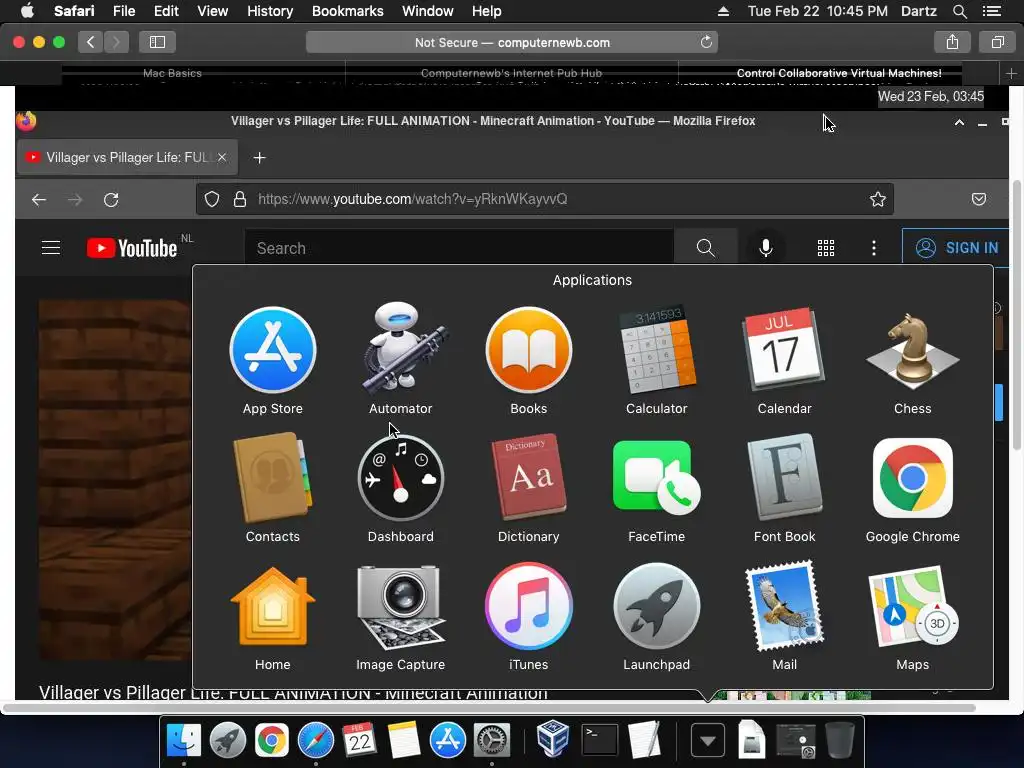
Task: Open Trash in the Dock
Action: (840, 740)
